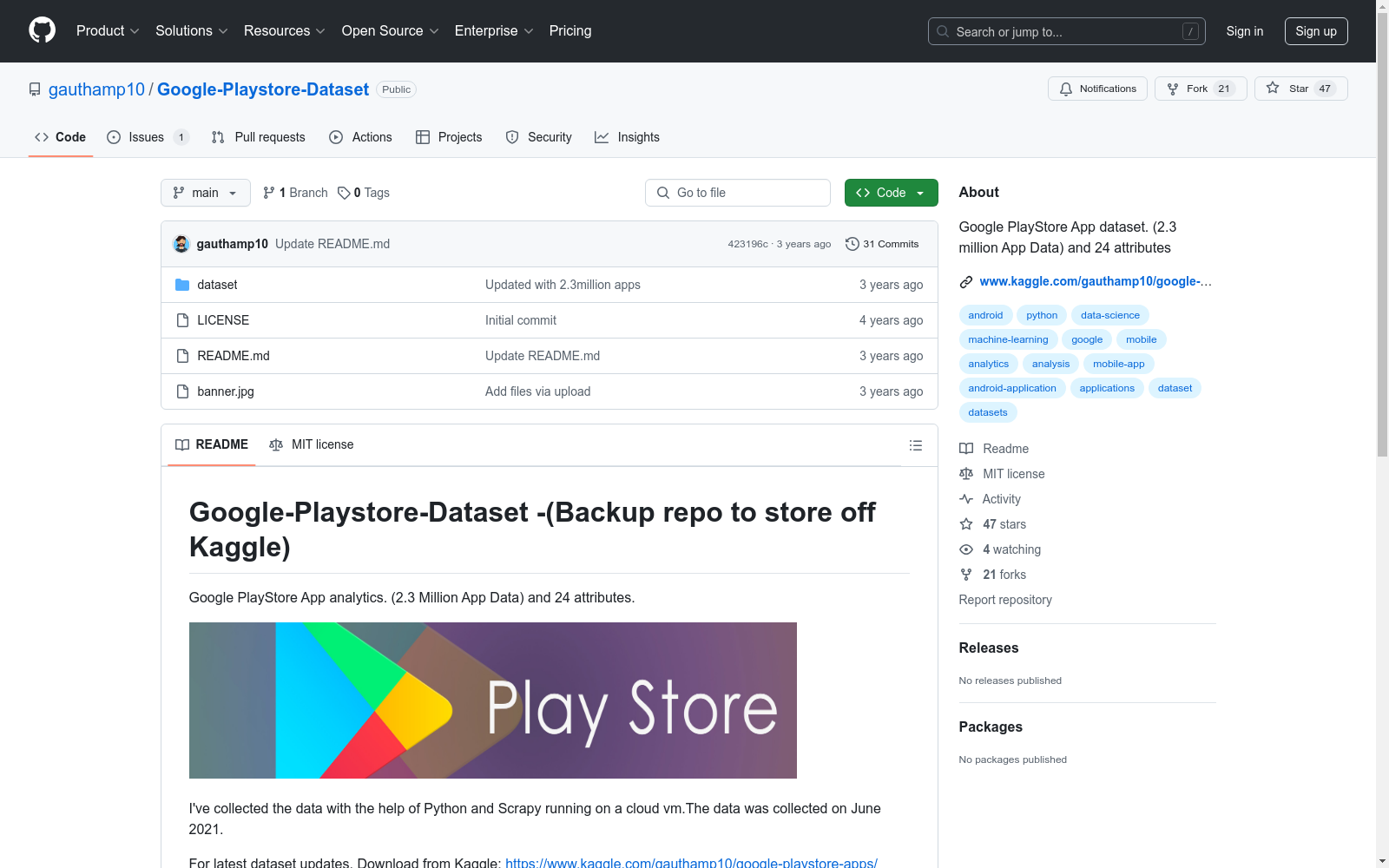1389x868 pixels.
Task: Click the machine-learning topic tag
Action: tap(1008, 339)
